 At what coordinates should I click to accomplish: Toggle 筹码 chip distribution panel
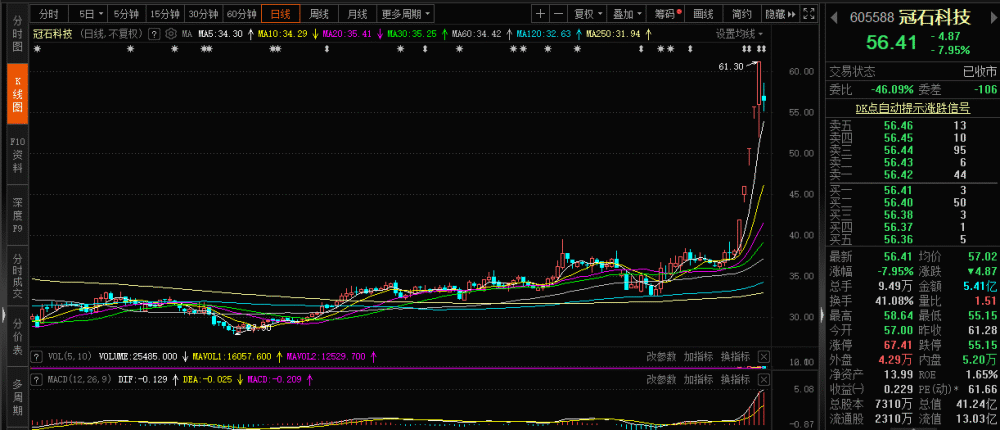664,13
